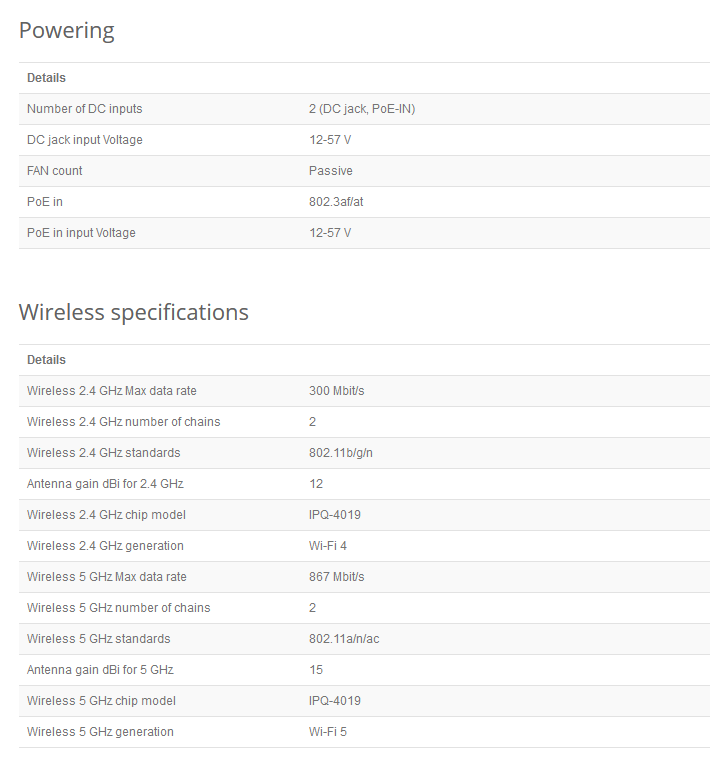
Task: Select the Passive value text
Action: (331, 171)
